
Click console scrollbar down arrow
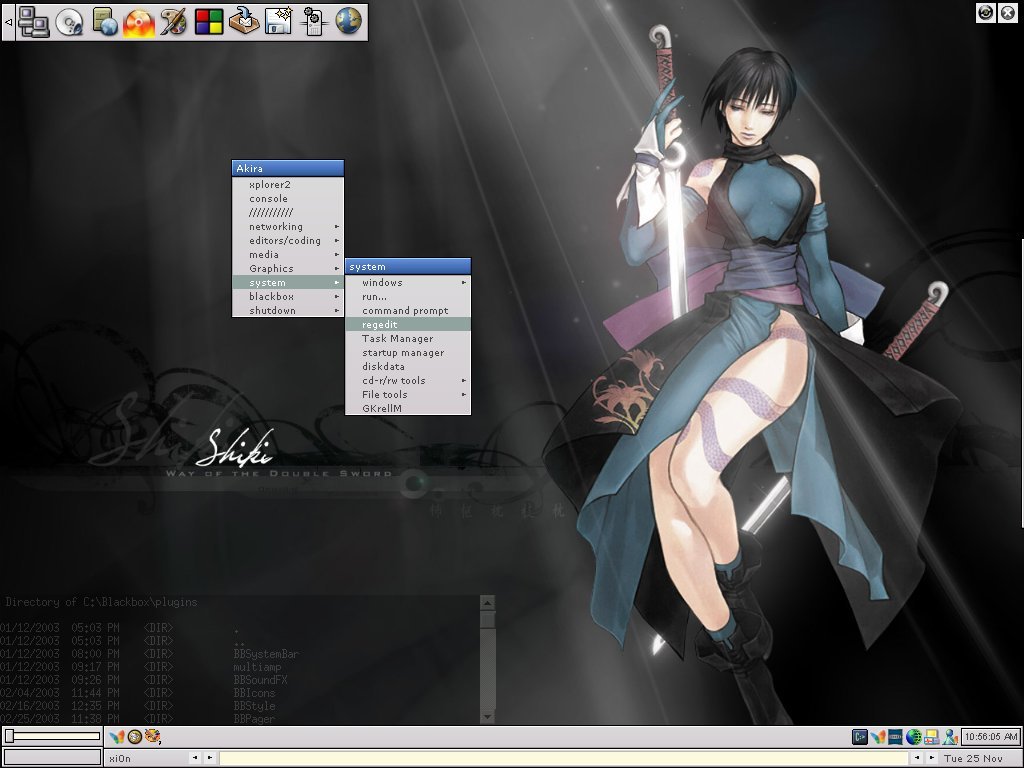pyautogui.click(x=487, y=716)
